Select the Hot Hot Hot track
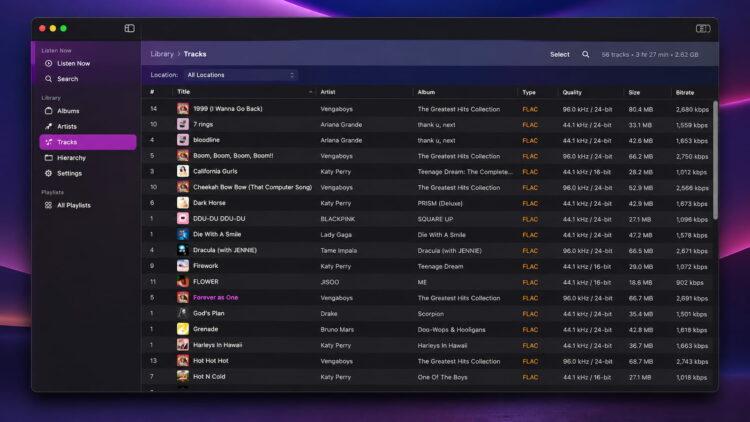The width and height of the screenshot is (750, 422). click(x=210, y=361)
